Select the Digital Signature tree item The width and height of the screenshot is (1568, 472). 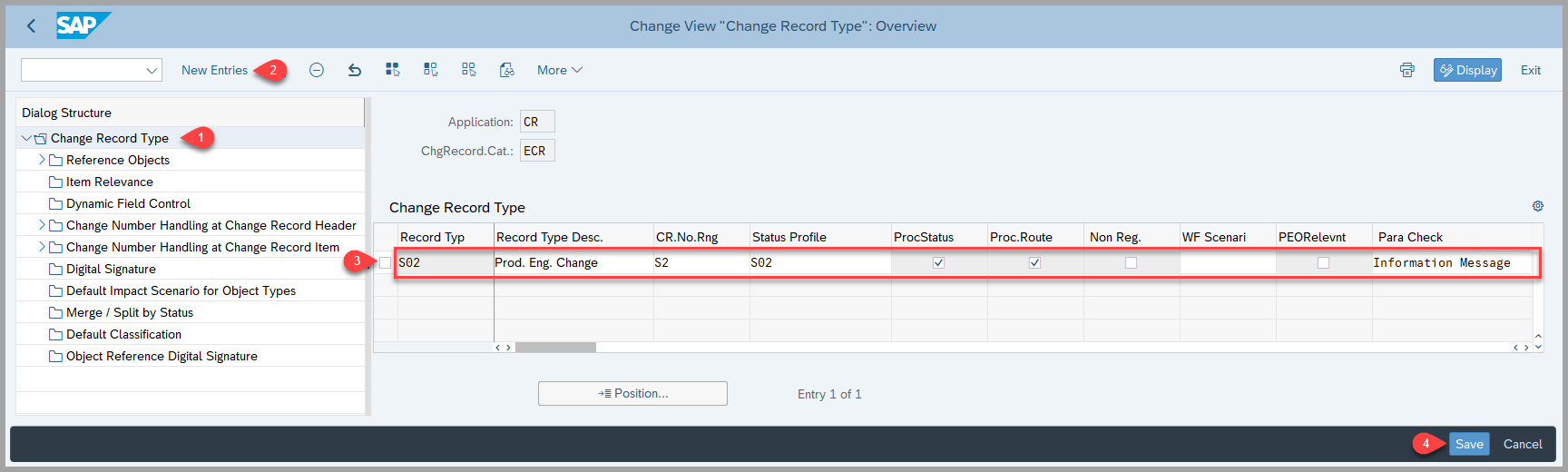click(x=111, y=269)
